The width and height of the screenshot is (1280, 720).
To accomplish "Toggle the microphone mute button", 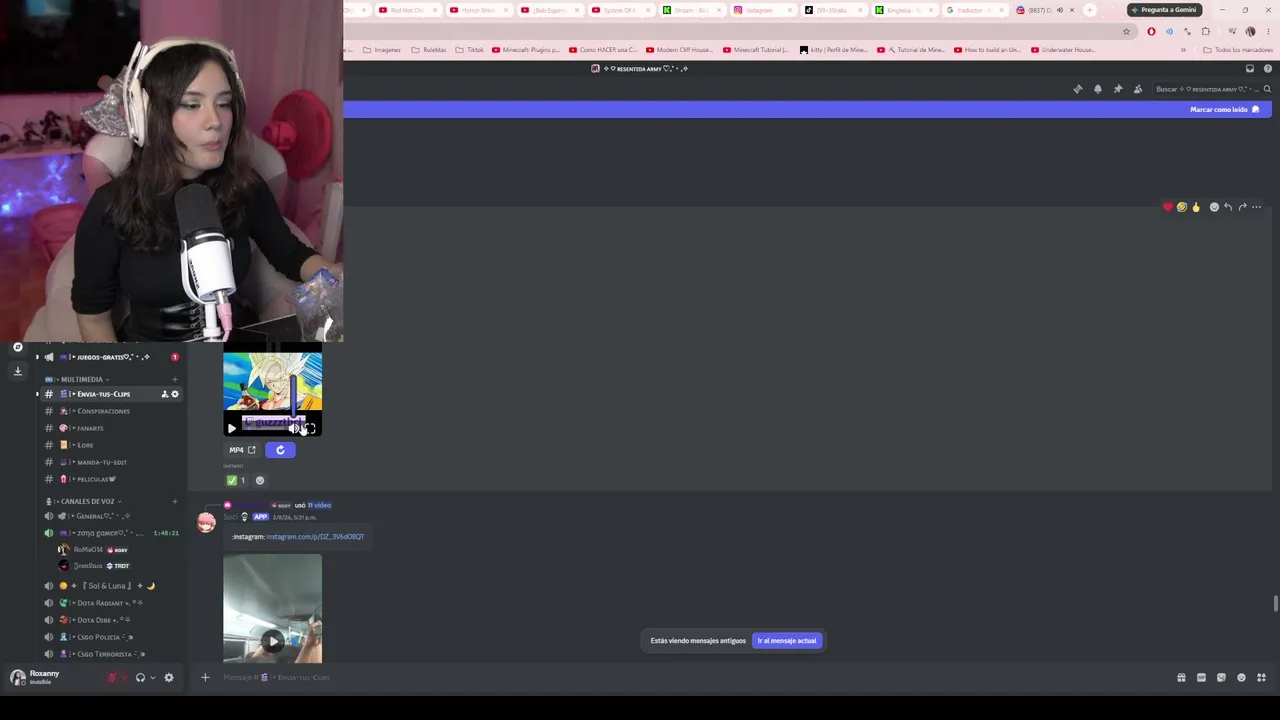I will (112, 678).
